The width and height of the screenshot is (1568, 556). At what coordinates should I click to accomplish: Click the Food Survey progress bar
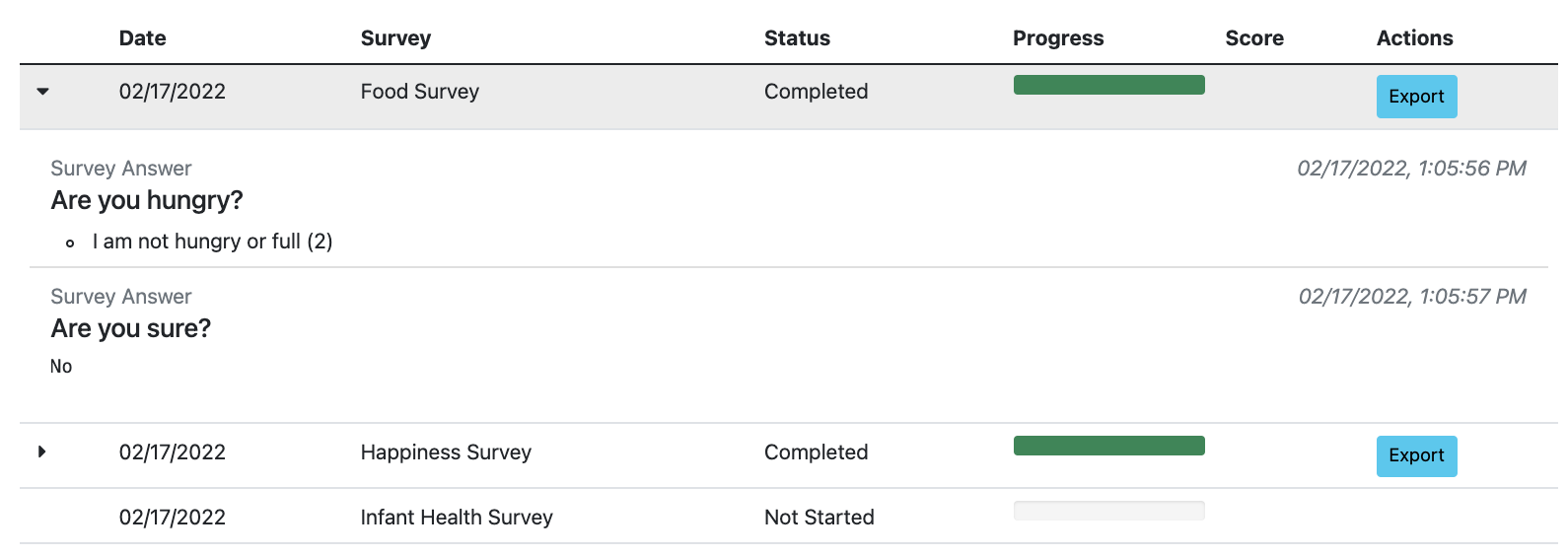(x=1109, y=85)
